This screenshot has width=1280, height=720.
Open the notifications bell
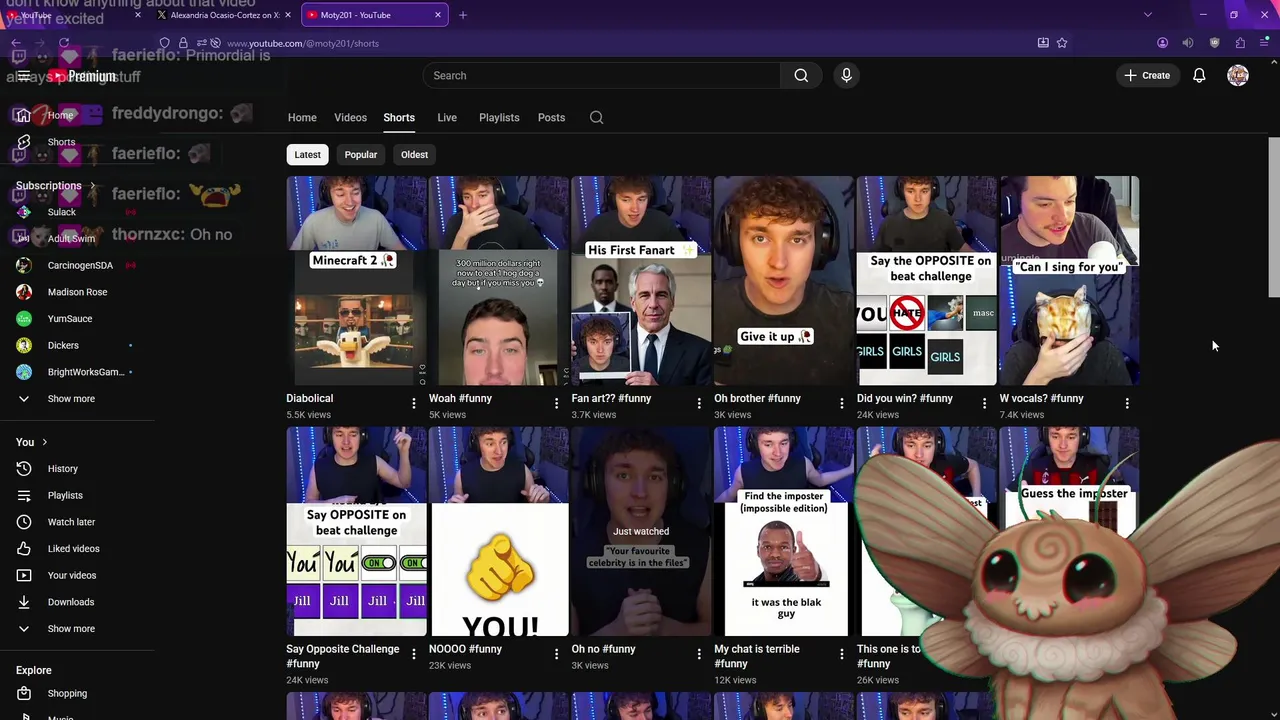(1199, 75)
